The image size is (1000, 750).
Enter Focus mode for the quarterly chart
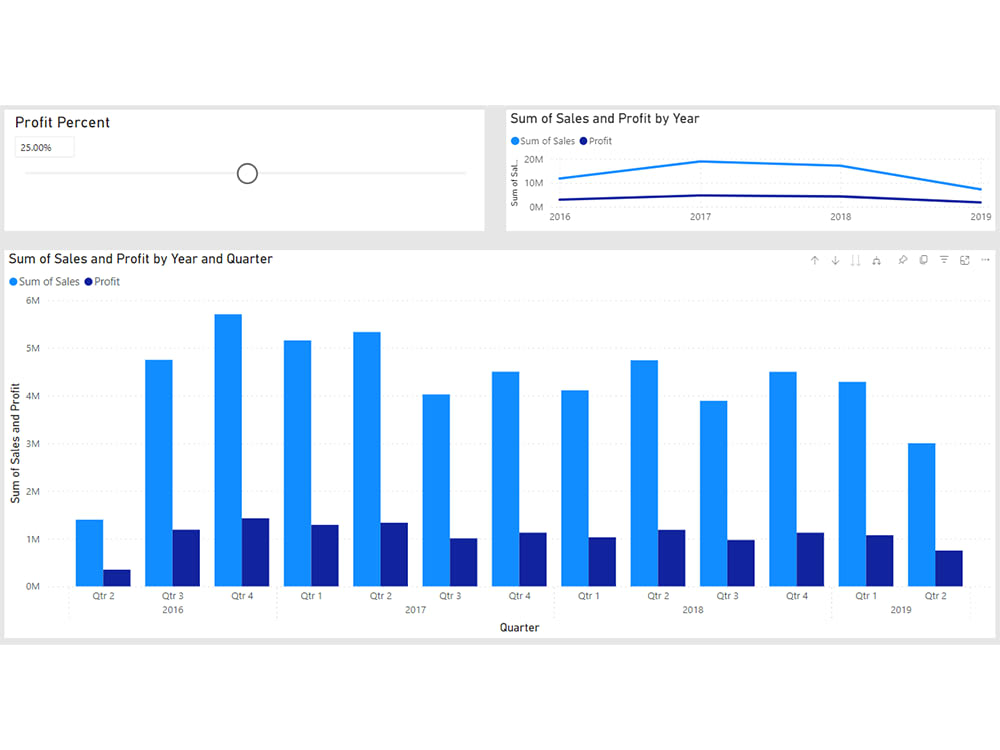tap(964, 260)
